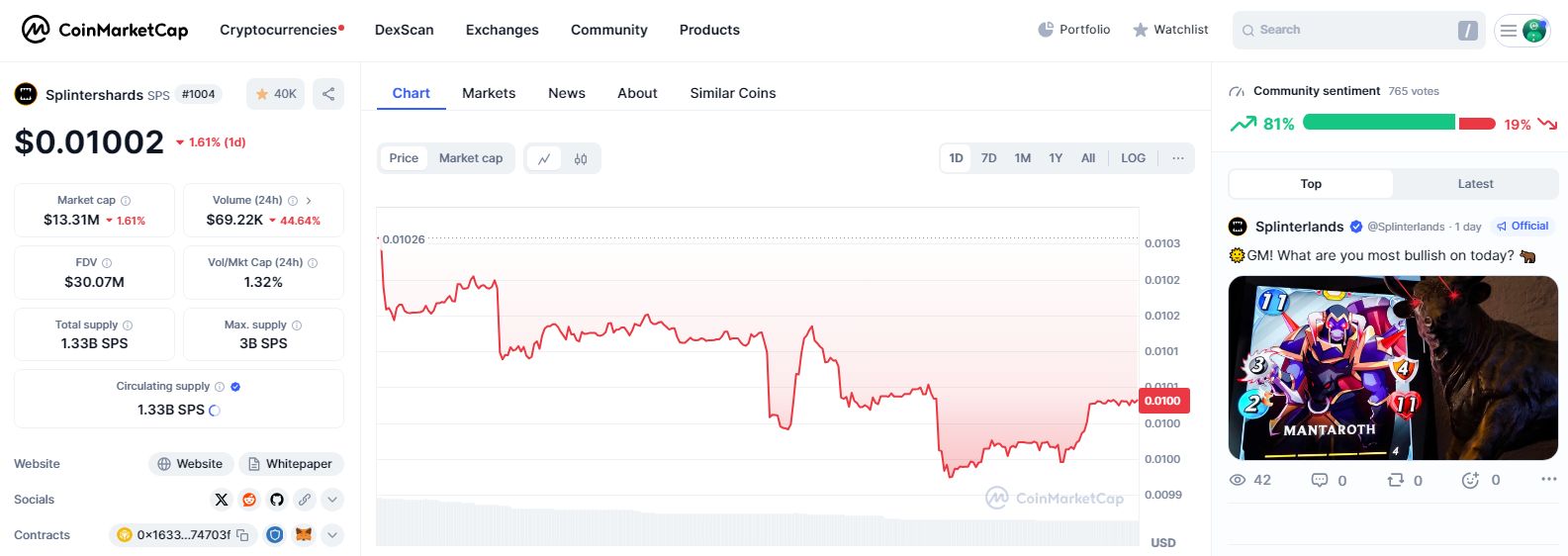Viewport: 1568px width, 556px height.
Task: Open DexScan navigation menu
Action: [x=404, y=30]
